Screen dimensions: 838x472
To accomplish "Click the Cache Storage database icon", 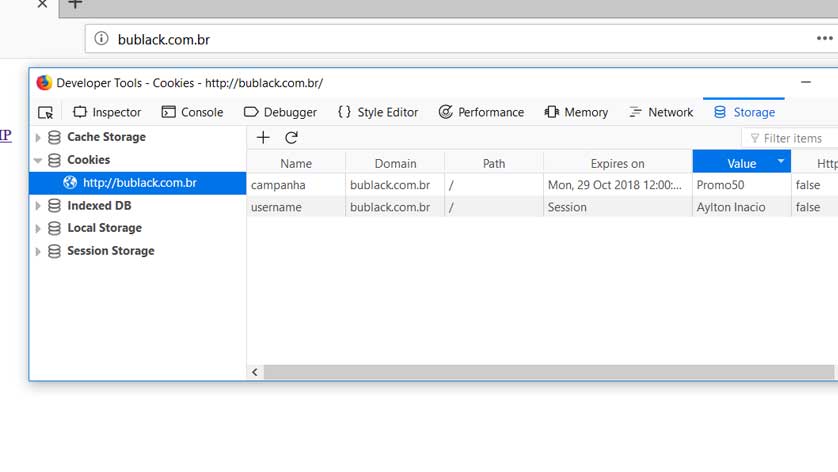I will pos(54,137).
